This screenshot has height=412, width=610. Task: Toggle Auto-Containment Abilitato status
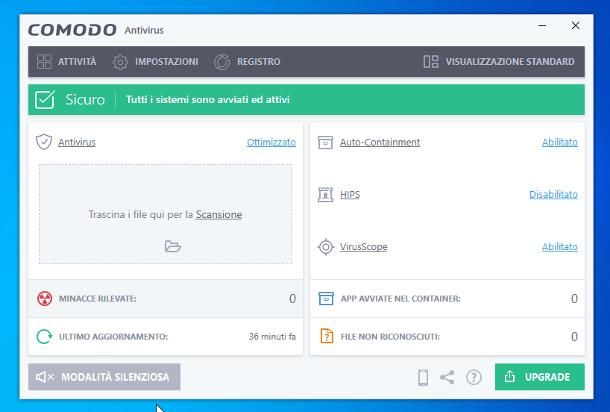(x=560, y=142)
